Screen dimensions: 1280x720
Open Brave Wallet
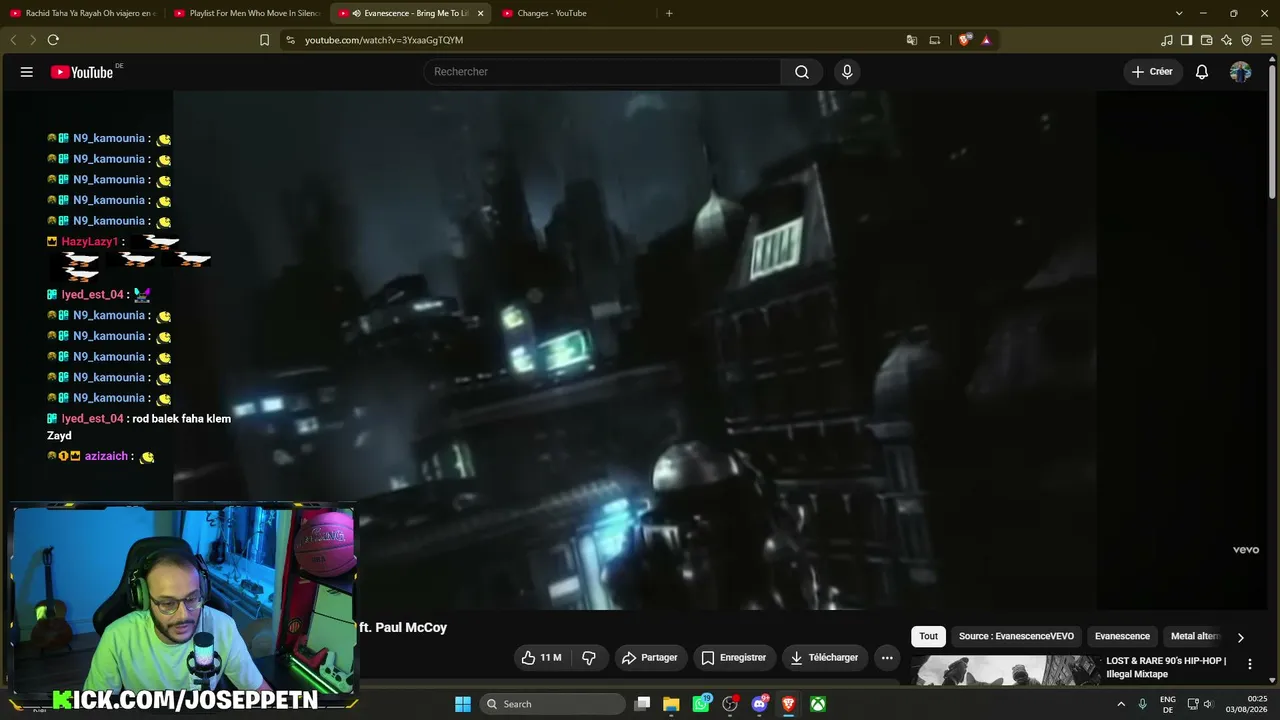1206,40
